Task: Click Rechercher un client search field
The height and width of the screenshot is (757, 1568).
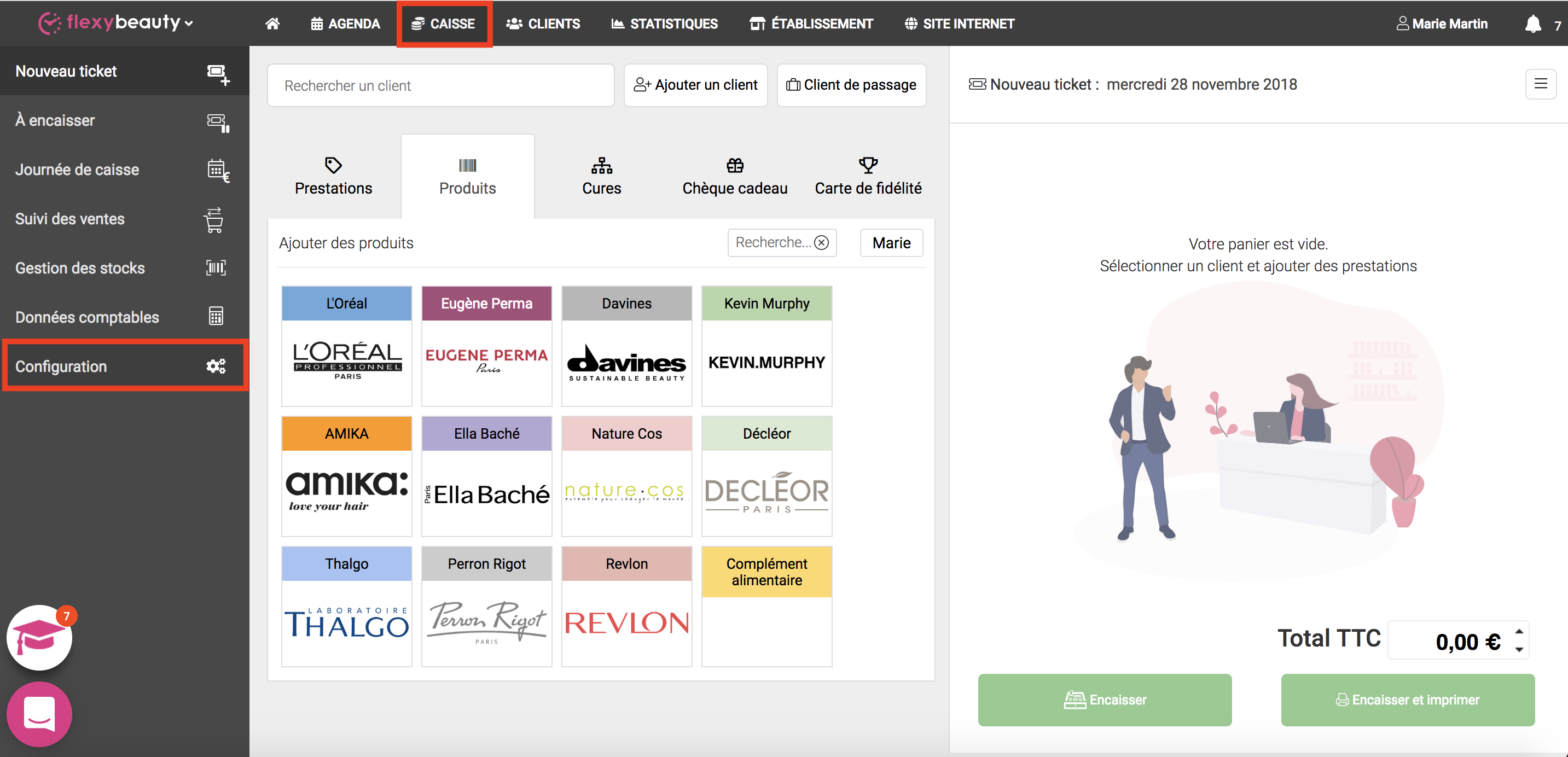Action: pyautogui.click(x=441, y=85)
